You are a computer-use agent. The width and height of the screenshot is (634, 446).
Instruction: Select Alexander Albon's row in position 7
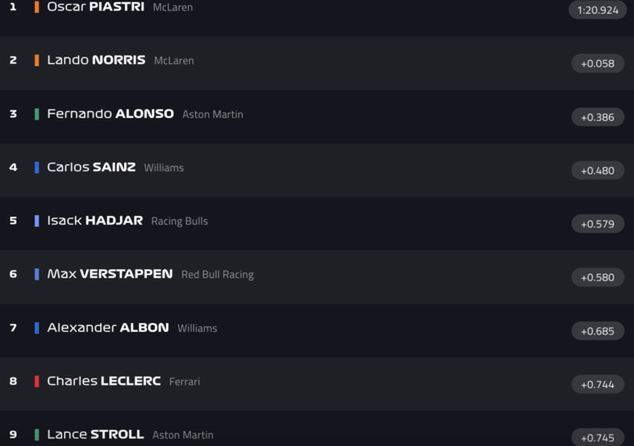(x=108, y=328)
